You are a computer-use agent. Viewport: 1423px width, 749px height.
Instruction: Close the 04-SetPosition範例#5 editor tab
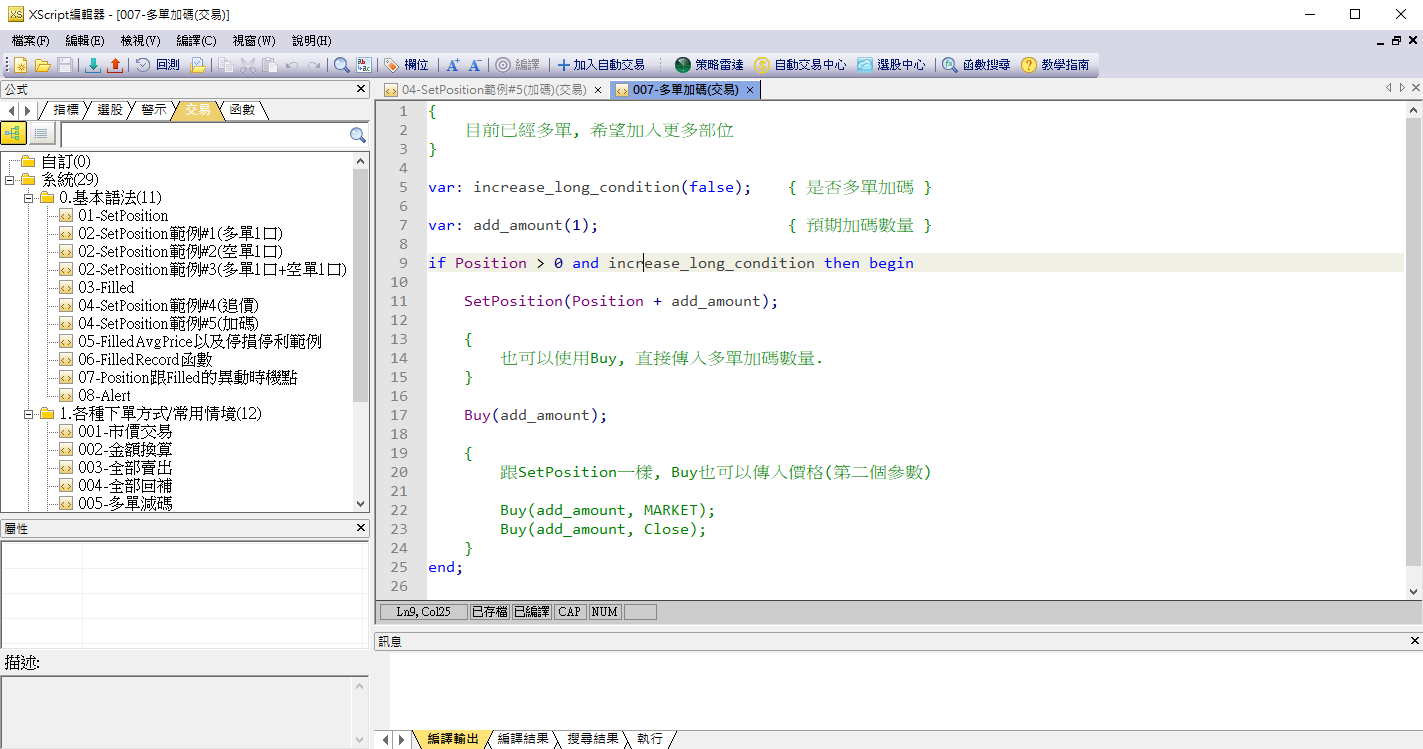click(x=597, y=90)
